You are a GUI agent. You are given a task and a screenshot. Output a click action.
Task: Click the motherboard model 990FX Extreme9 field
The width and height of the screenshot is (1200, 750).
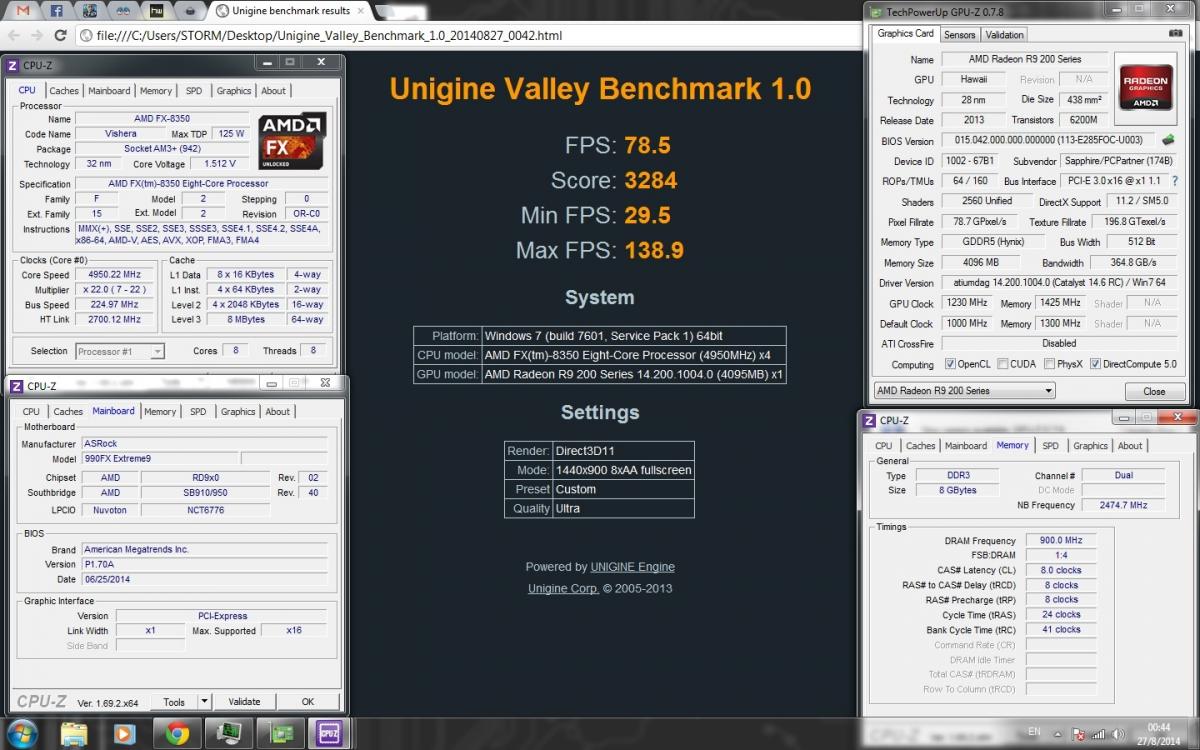pyautogui.click(x=158, y=459)
